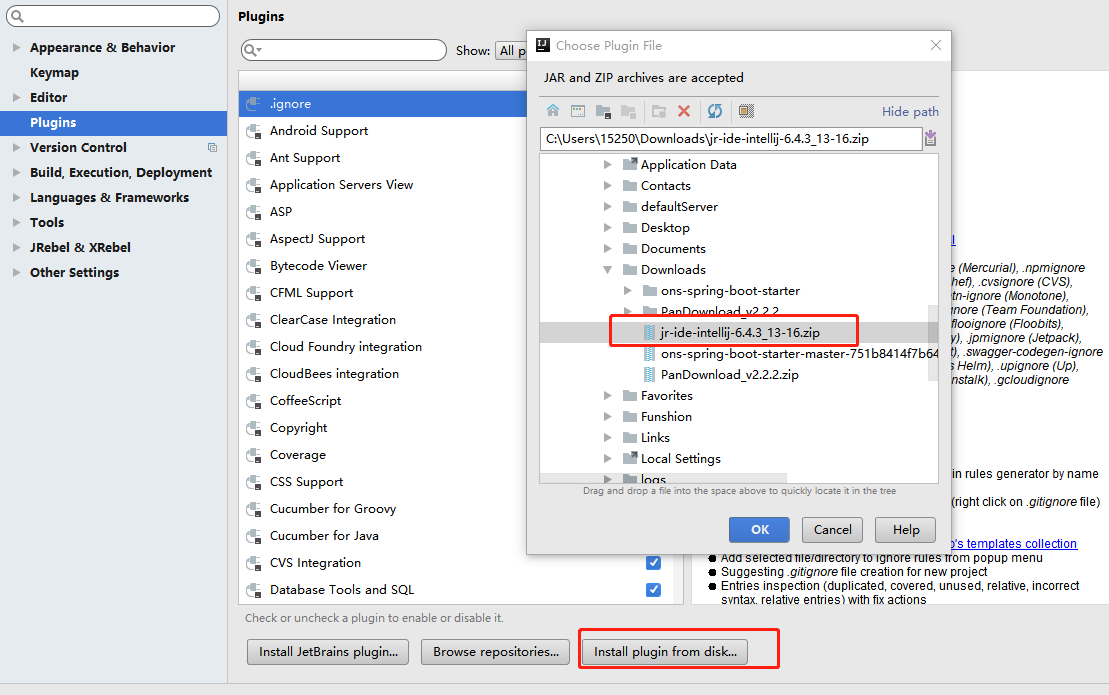Select jr-ide-intellij-6.4.3_13-16.zip file
This screenshot has width=1109, height=695.
(739, 332)
